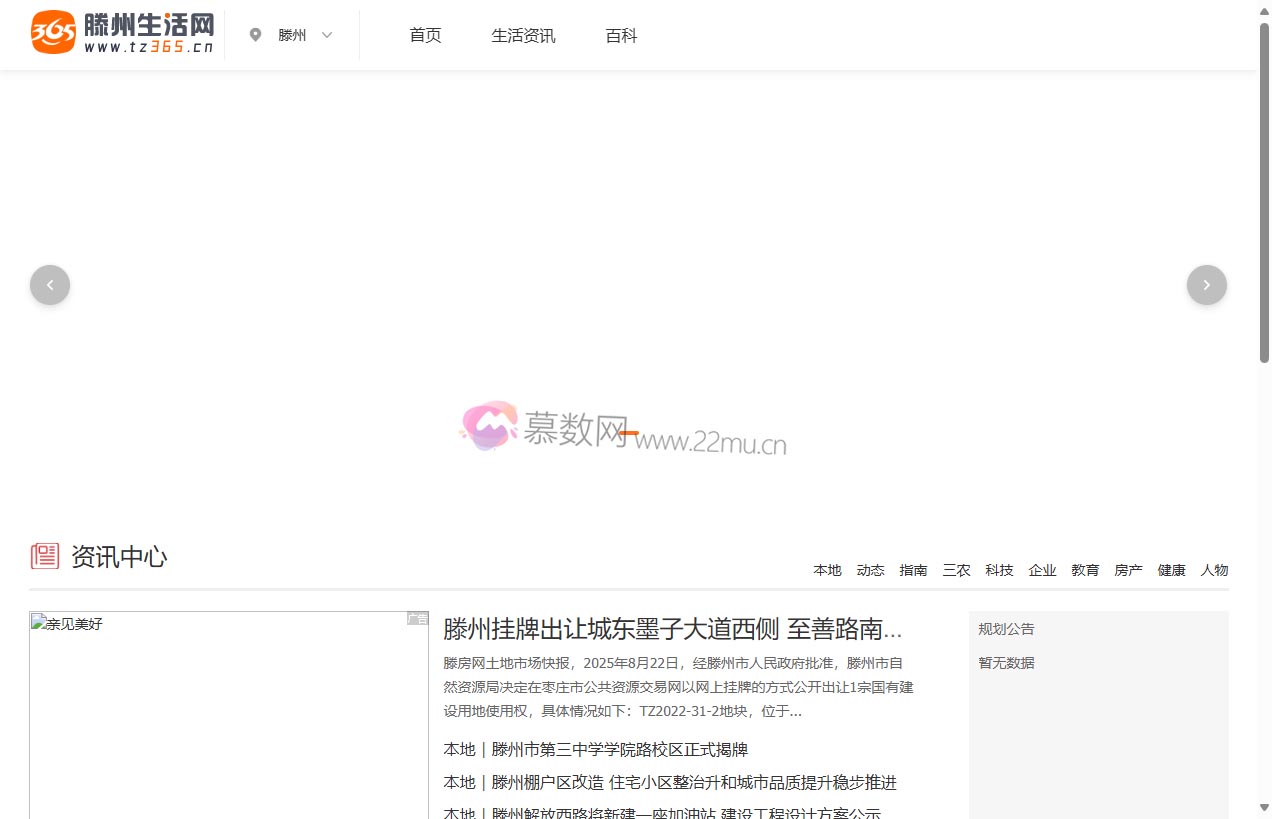Click the 慕数网 watermark logo
The image size is (1272, 819).
point(489,426)
